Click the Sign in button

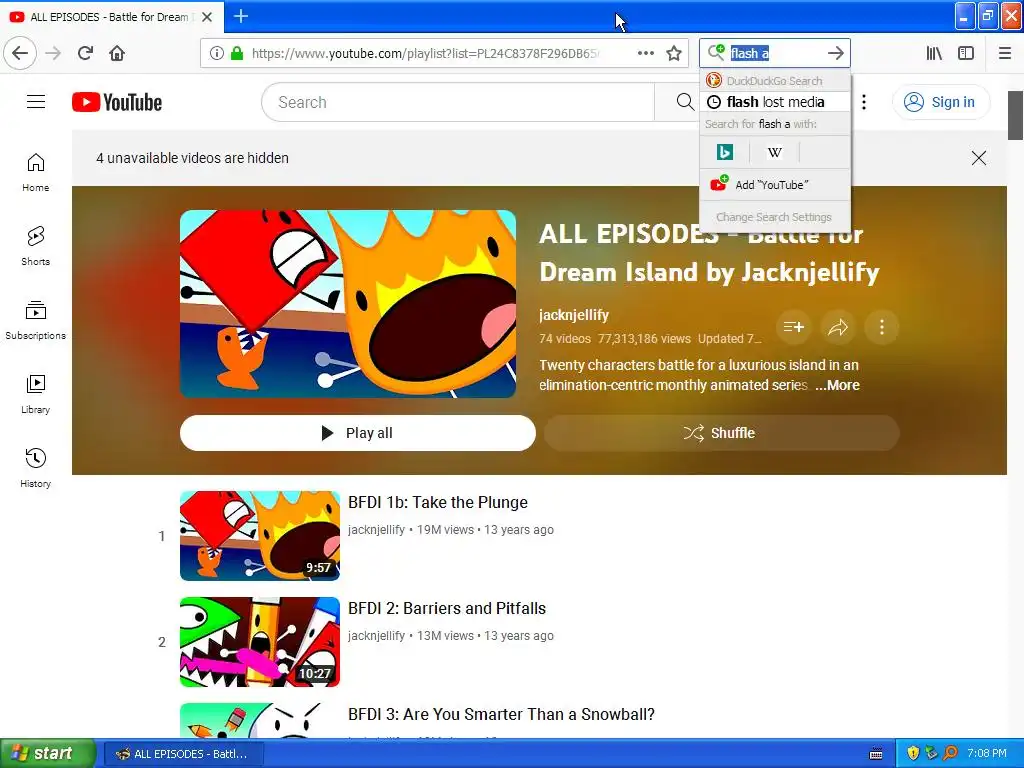(x=940, y=102)
